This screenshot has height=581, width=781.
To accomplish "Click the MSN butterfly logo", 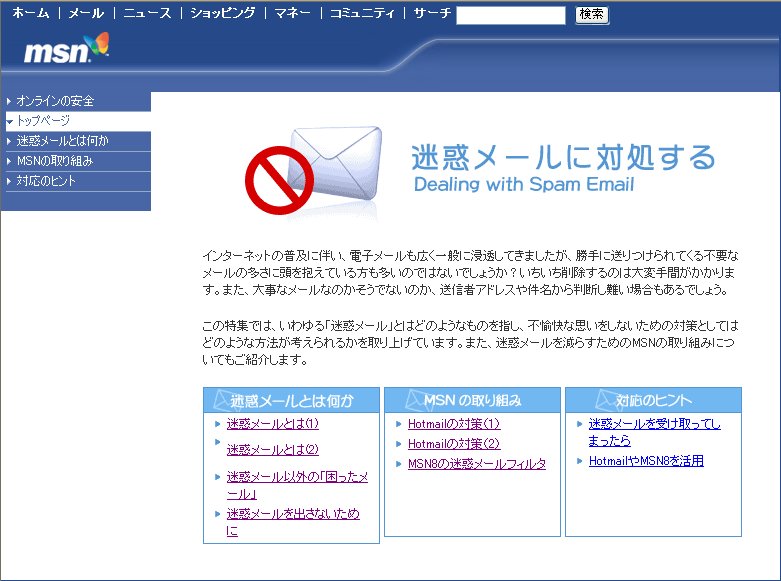I will (x=66, y=48).
